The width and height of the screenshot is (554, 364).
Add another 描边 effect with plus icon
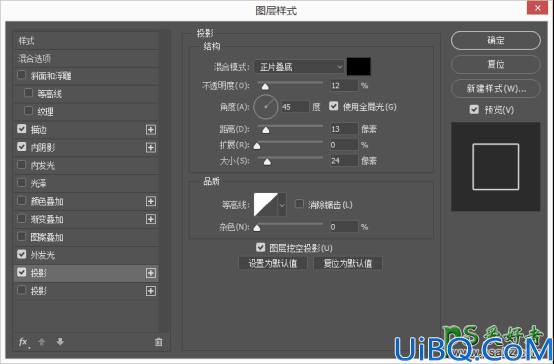[x=151, y=130]
